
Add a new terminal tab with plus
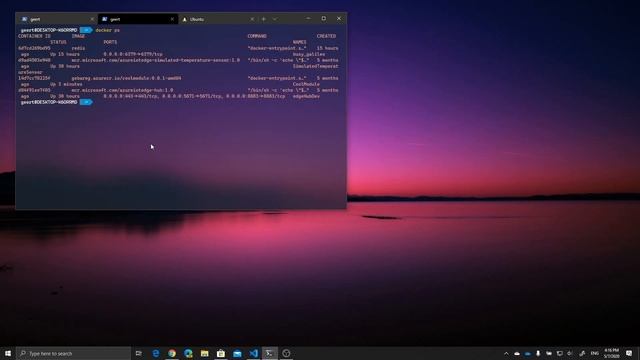click(264, 19)
